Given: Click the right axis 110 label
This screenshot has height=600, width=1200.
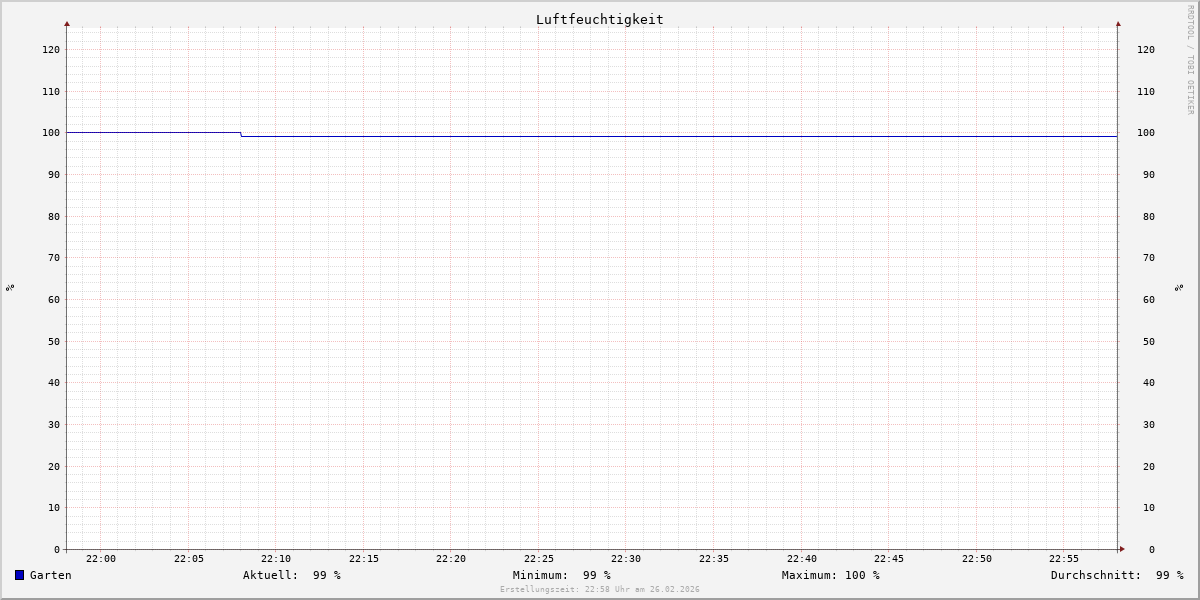Looking at the screenshot, I should pyautogui.click(x=1146, y=91).
